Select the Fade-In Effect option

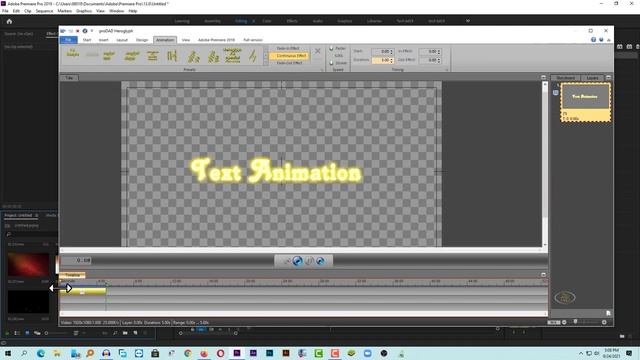click(288, 48)
